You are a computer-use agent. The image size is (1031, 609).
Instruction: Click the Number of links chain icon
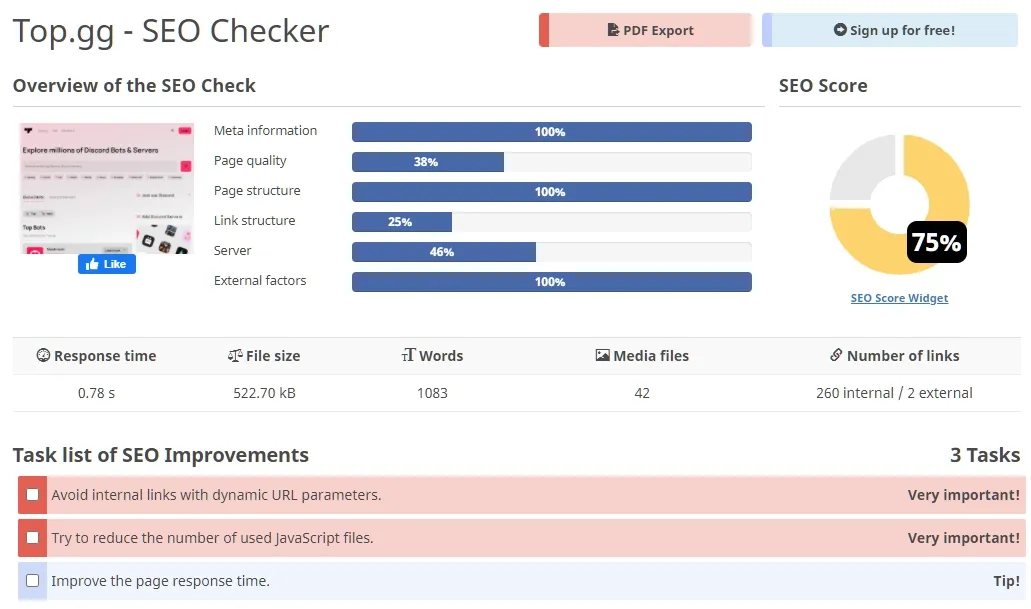pyautogui.click(x=836, y=355)
